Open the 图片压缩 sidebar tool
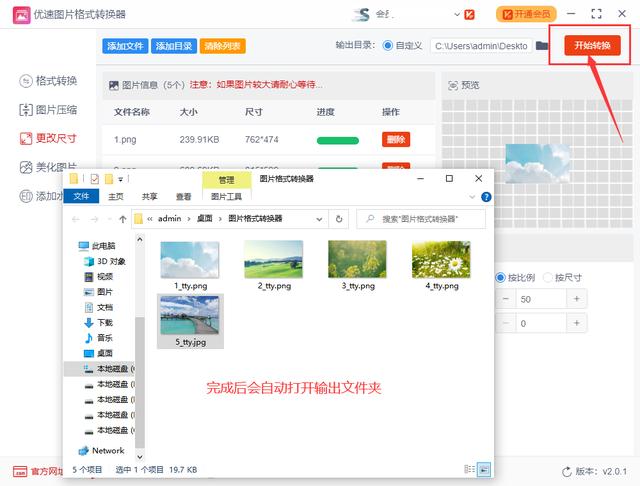 [48, 110]
